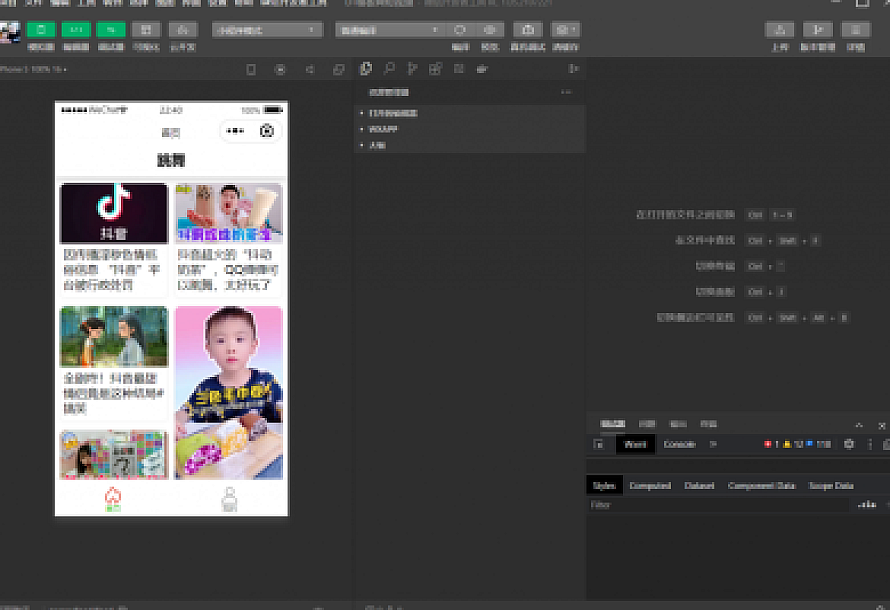Viewport: 890px width, 610px height.
Task: Toggle the Debugger panel button
Action: (x=111, y=30)
